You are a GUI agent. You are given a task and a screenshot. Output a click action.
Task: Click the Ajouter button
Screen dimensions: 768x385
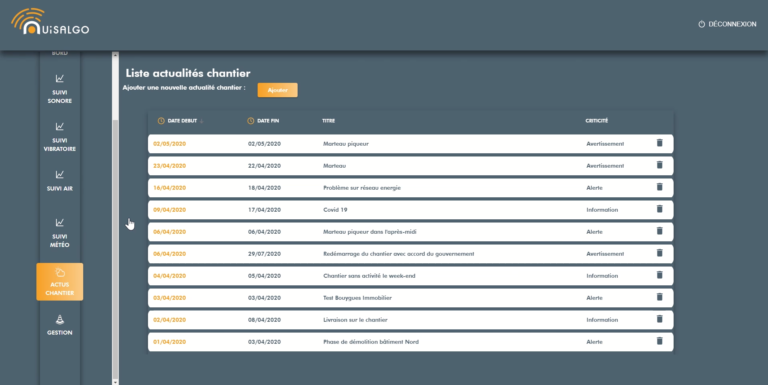click(x=278, y=90)
